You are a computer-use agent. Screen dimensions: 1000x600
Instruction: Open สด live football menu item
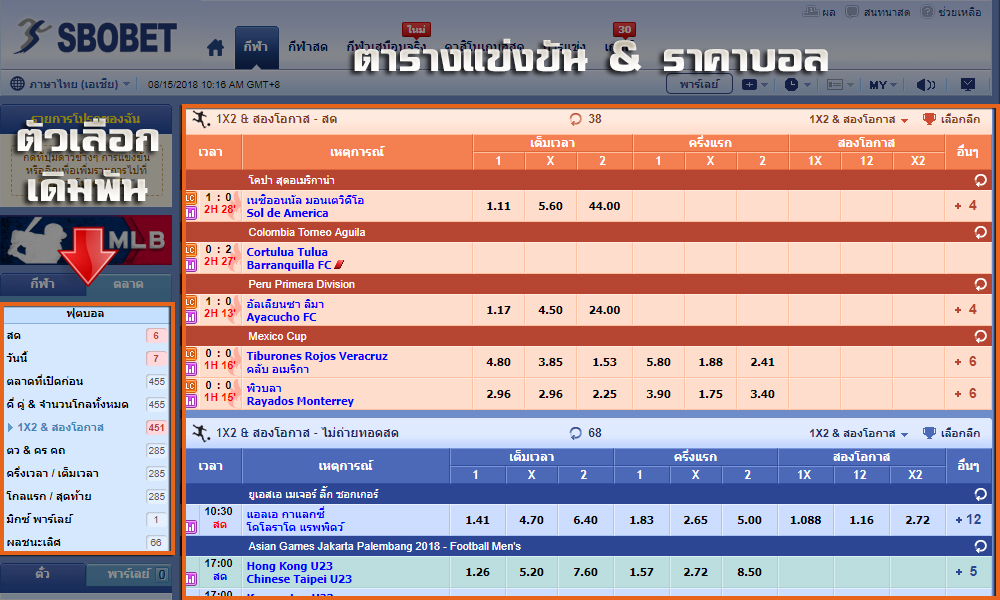click(x=85, y=335)
